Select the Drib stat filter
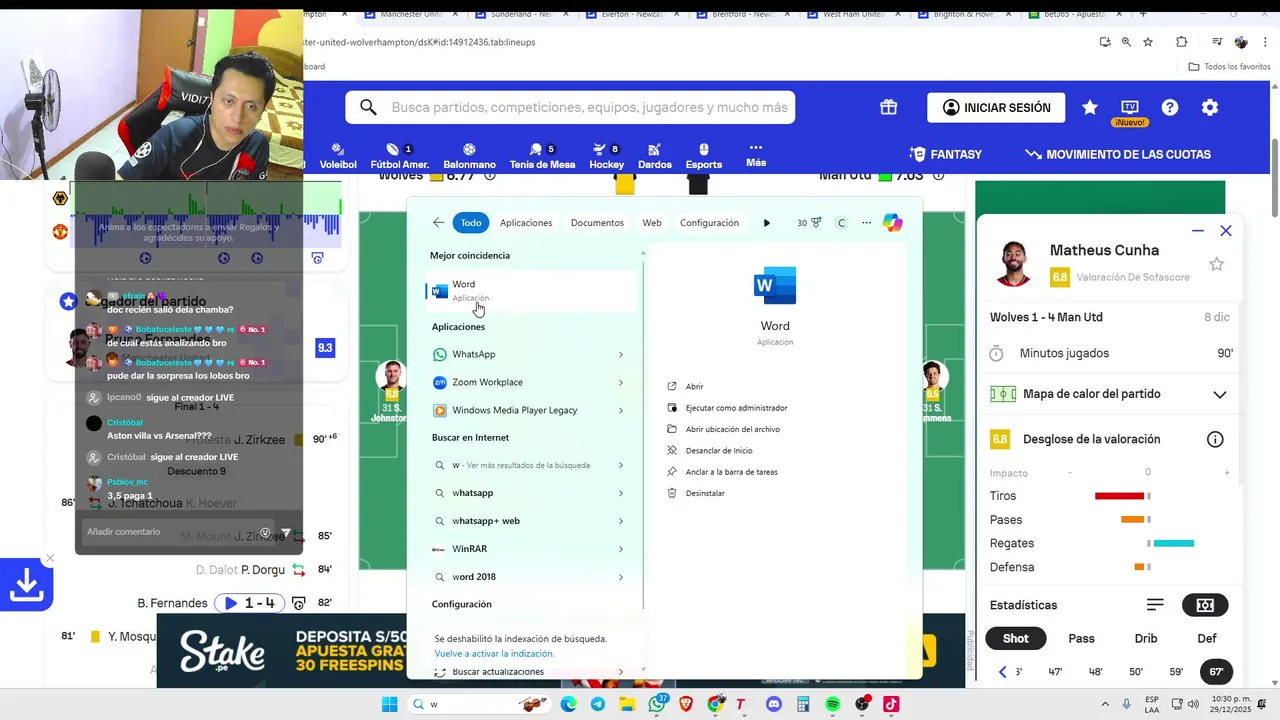 (1146, 638)
